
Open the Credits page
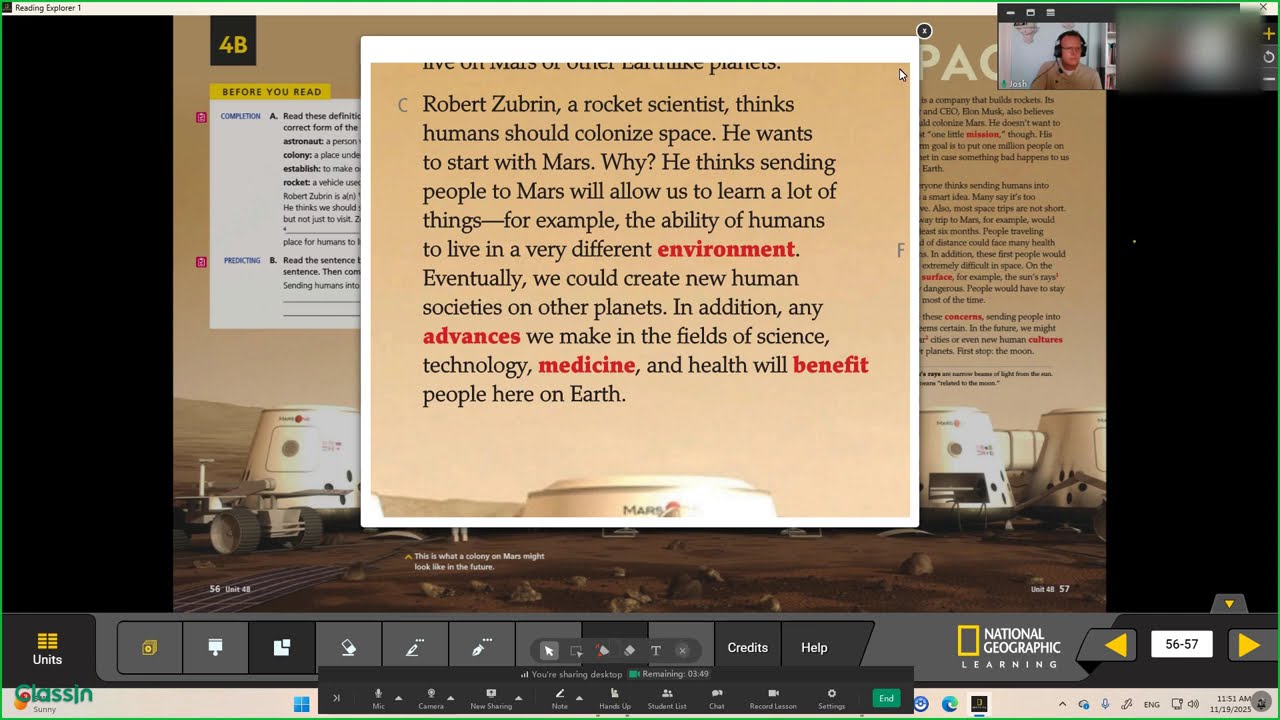point(747,648)
